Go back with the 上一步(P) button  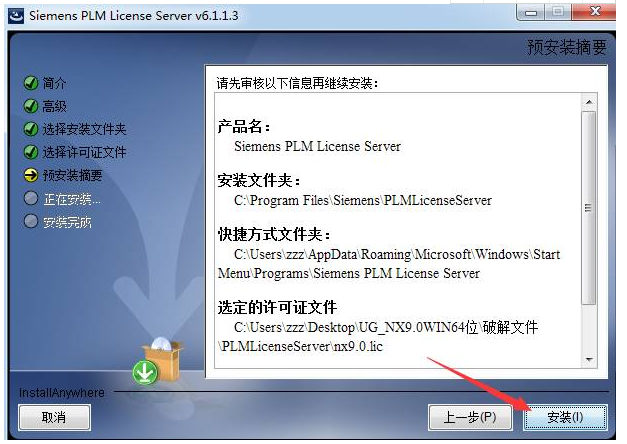pyautogui.click(x=470, y=417)
